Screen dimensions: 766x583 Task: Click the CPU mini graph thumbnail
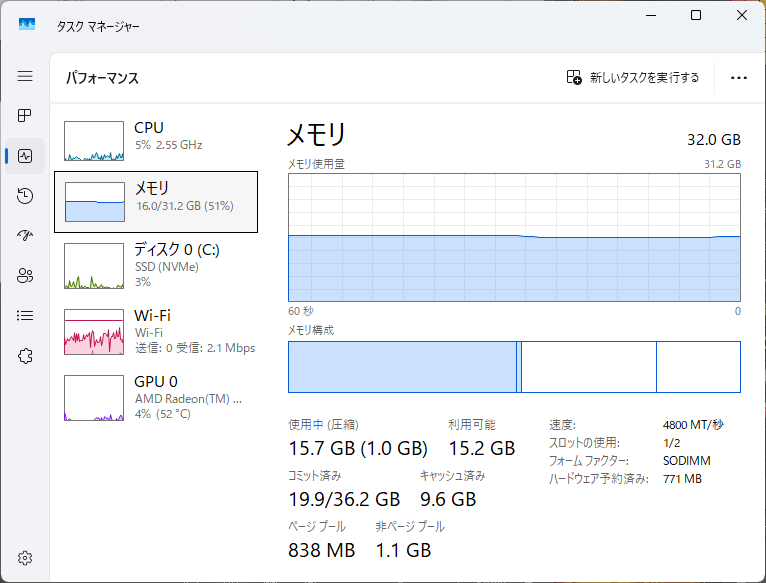94,142
